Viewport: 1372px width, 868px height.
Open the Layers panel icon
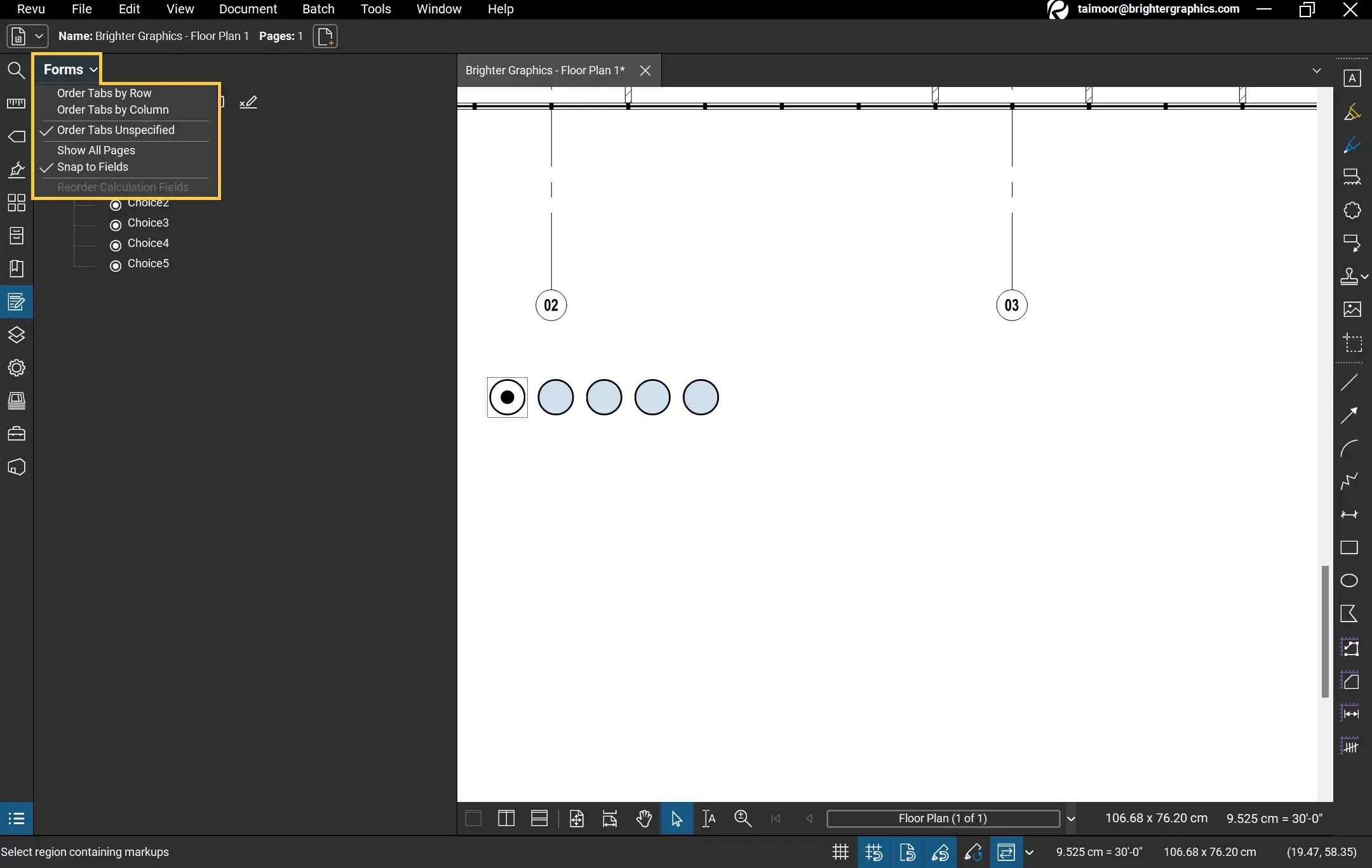(17, 335)
